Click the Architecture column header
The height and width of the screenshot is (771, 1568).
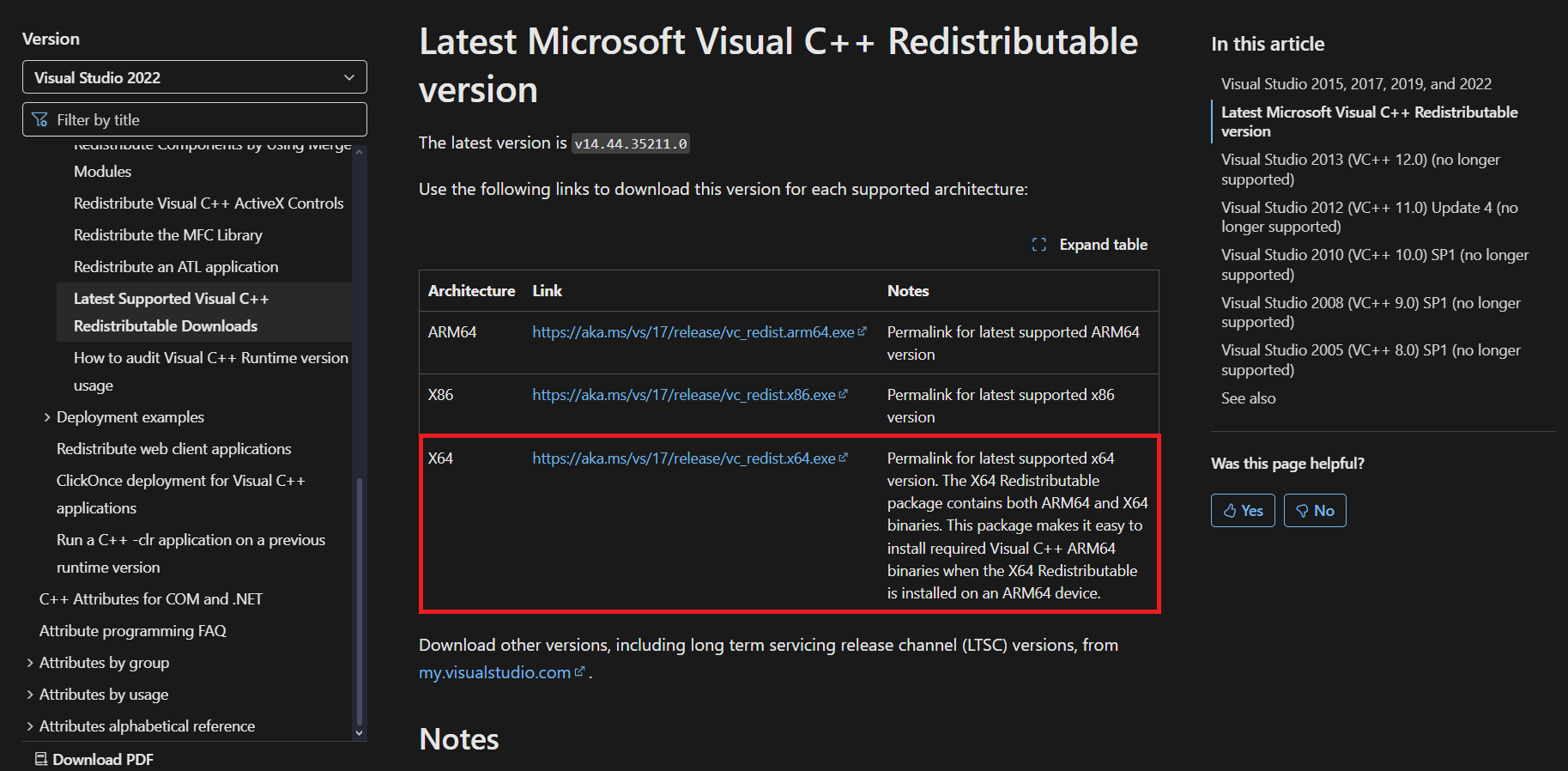[471, 291]
